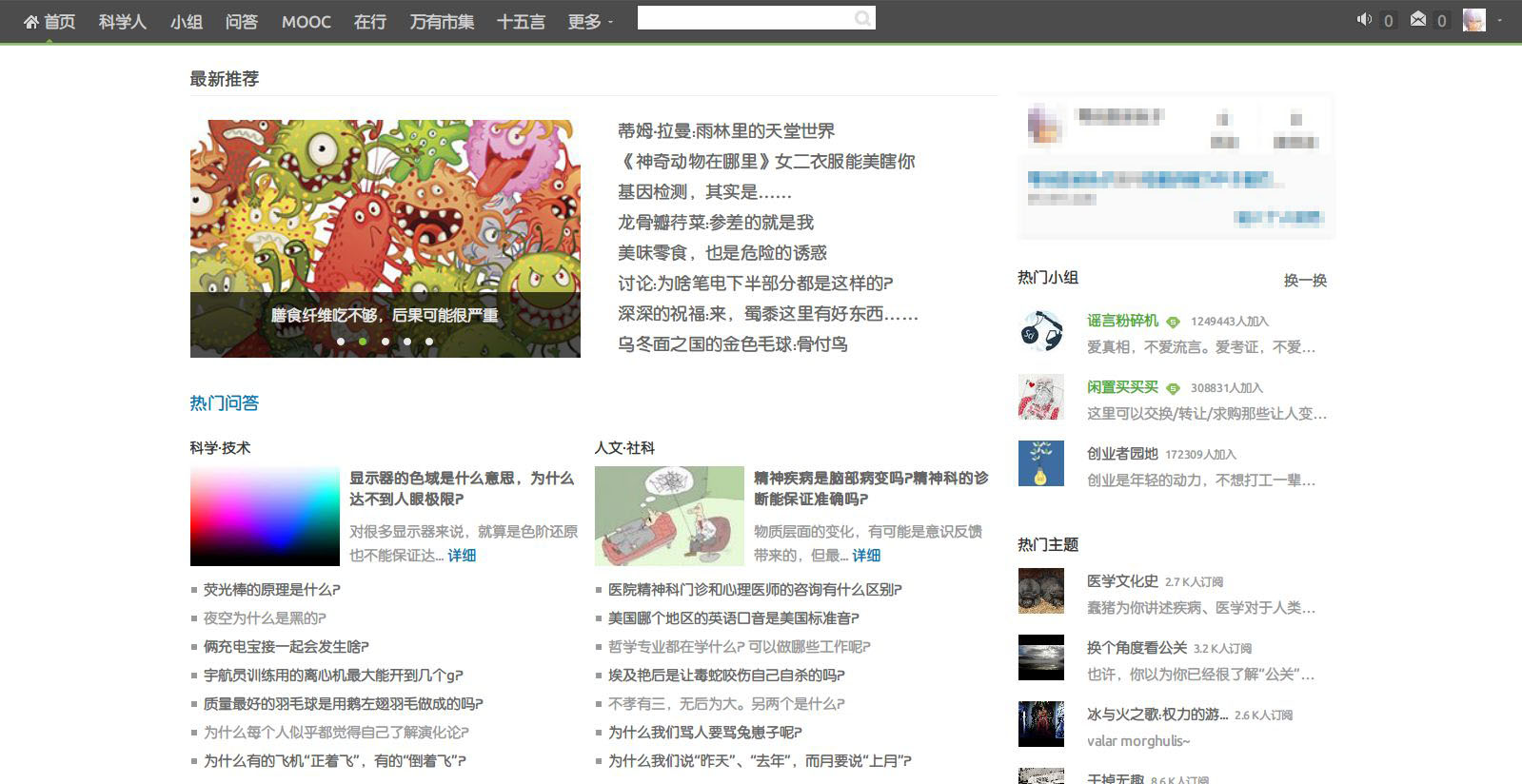Click 详细 under the display gamut question
The height and width of the screenshot is (784, 1522).
pos(462,556)
